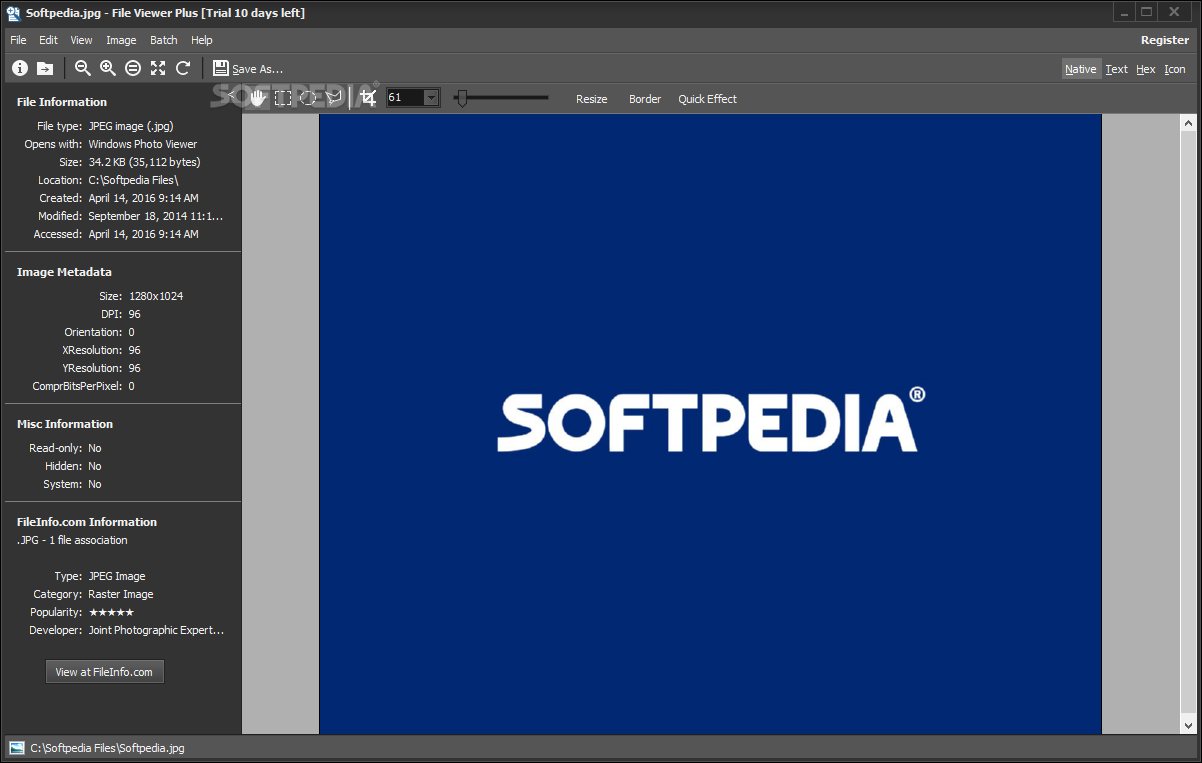Viewport: 1202px width, 763px height.
Task: Click the vertical scrollbar up arrow
Action: pyautogui.click(x=1189, y=124)
